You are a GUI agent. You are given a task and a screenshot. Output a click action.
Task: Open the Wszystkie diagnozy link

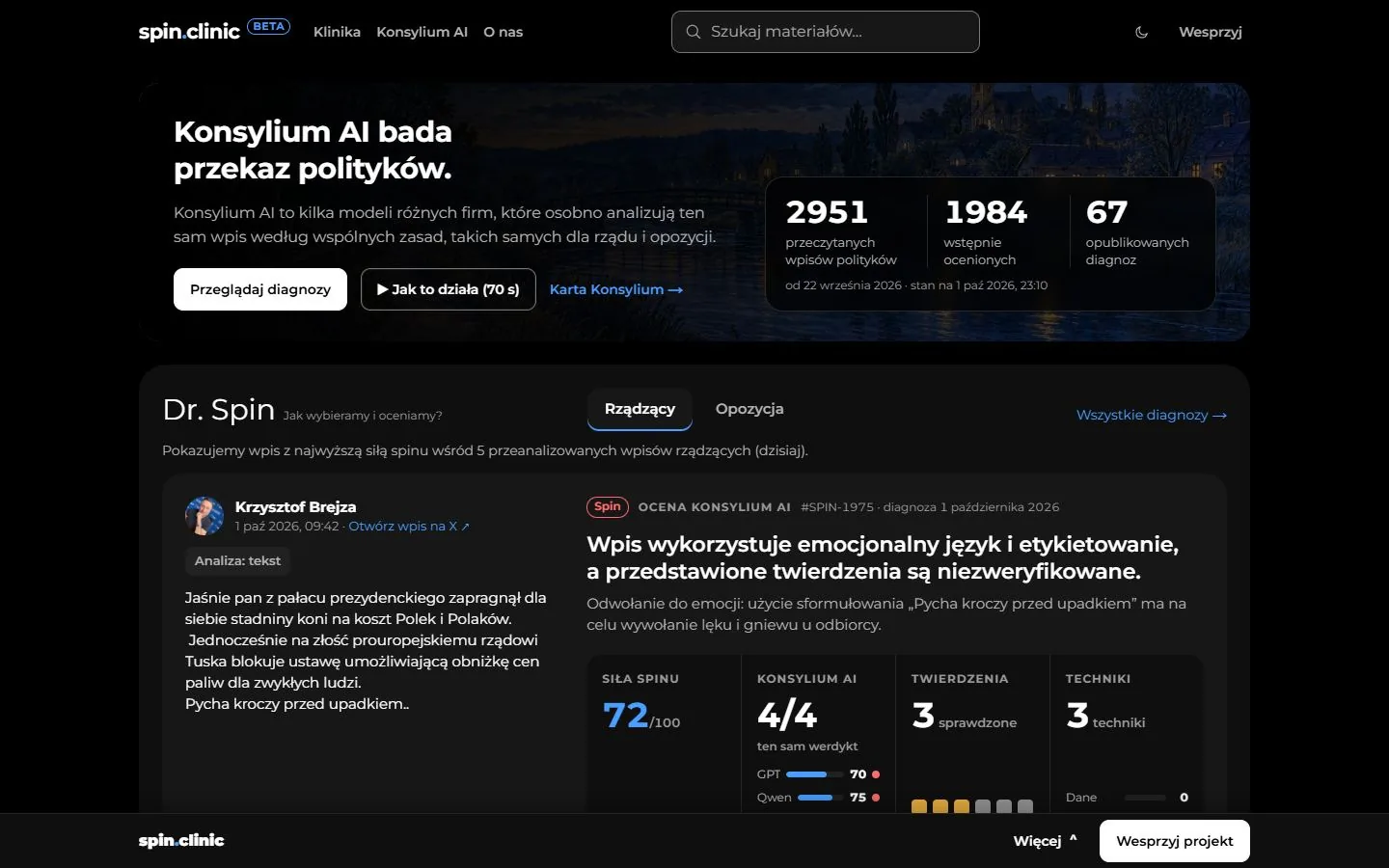[x=1152, y=415]
